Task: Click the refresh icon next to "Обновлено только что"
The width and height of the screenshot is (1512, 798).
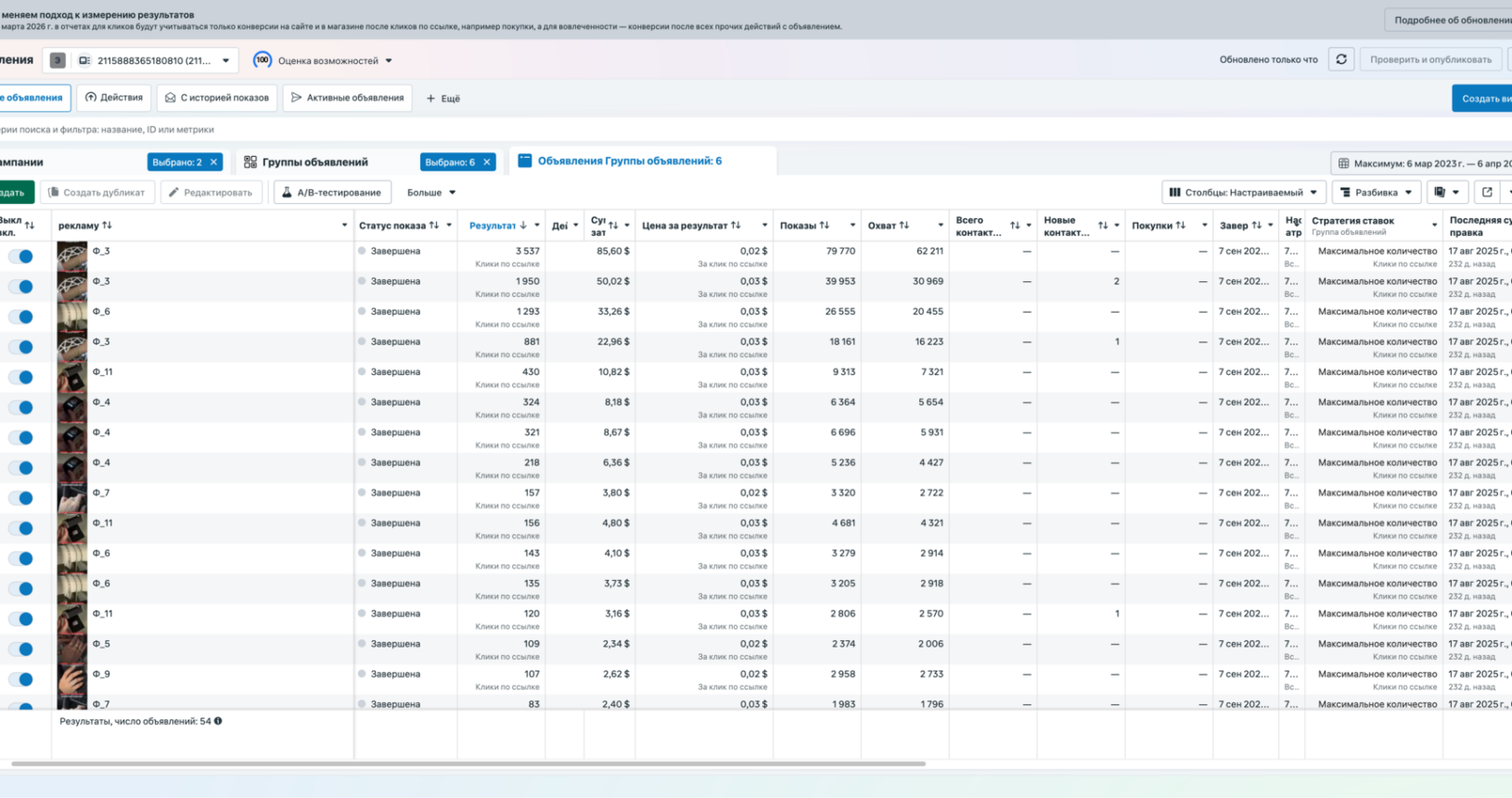Action: 1340,59
